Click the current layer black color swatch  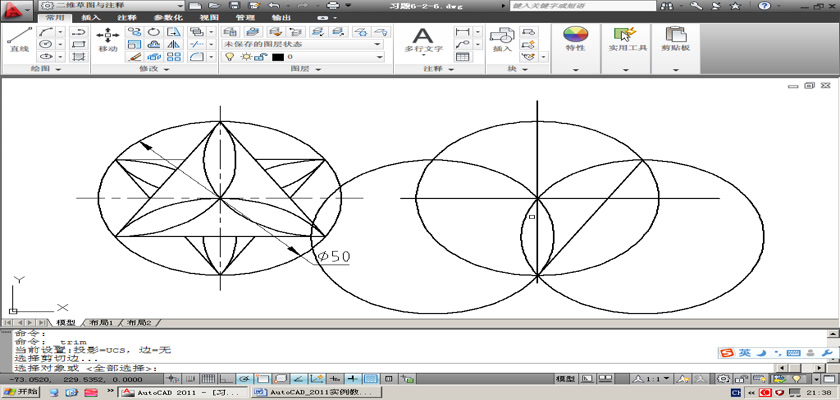276,57
